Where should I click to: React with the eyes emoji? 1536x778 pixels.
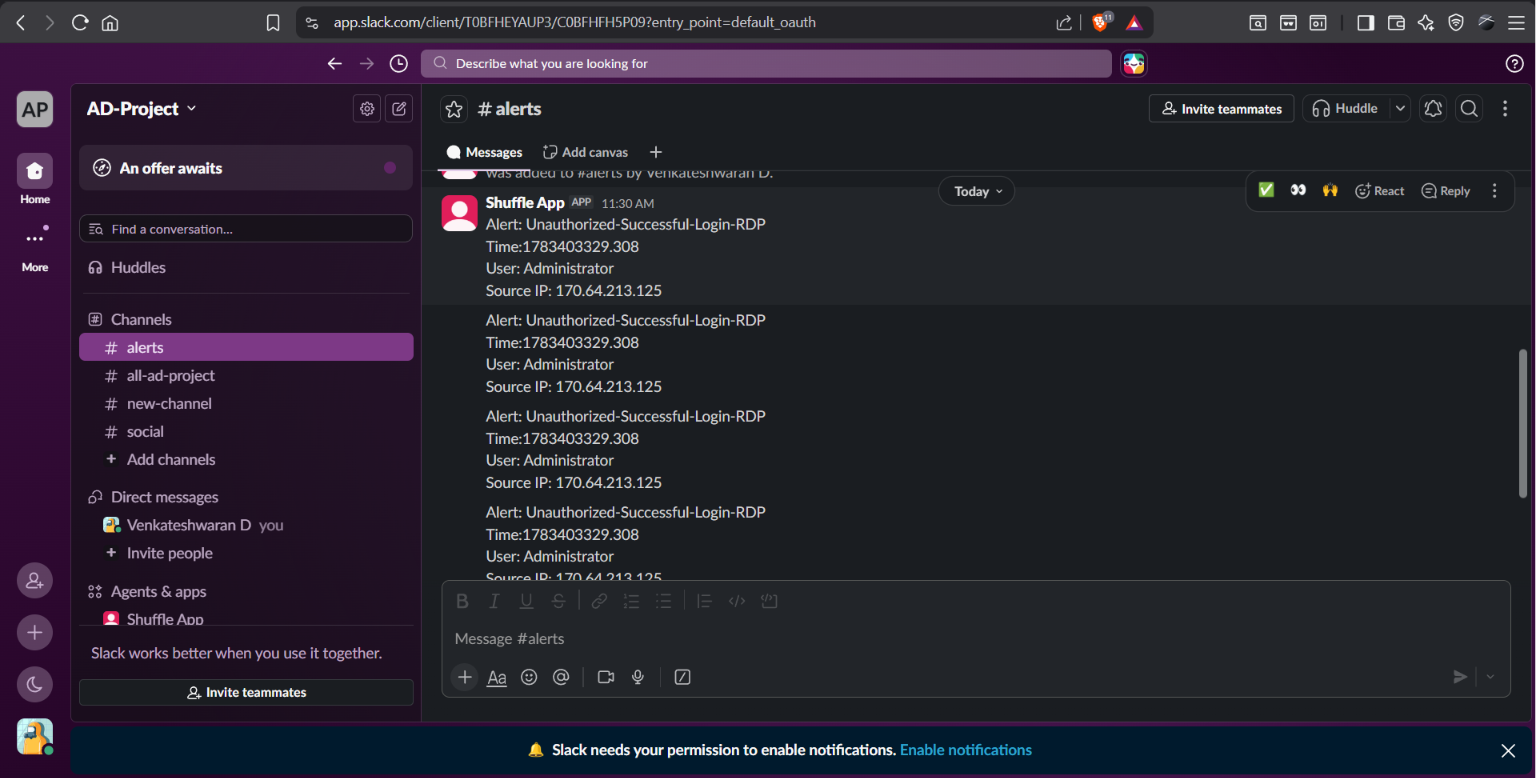coord(1298,190)
